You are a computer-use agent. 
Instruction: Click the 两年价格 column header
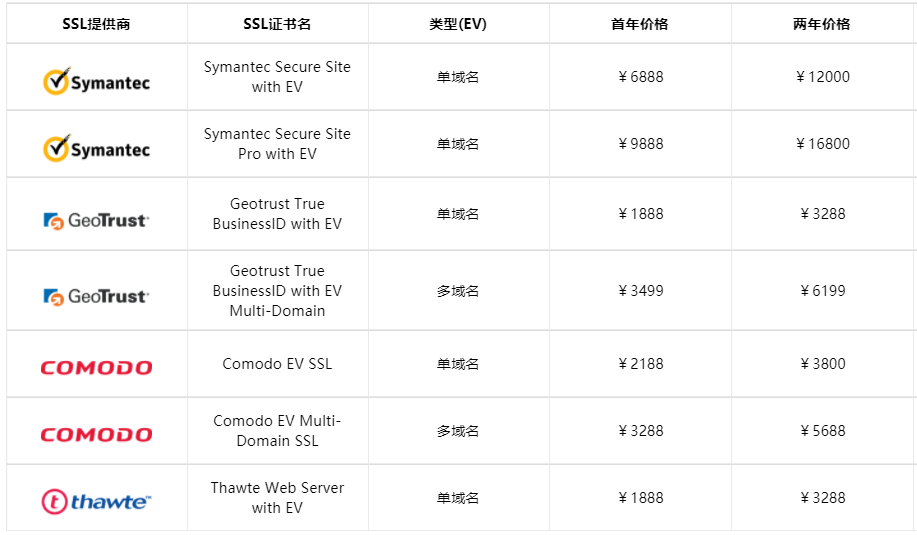[822, 24]
